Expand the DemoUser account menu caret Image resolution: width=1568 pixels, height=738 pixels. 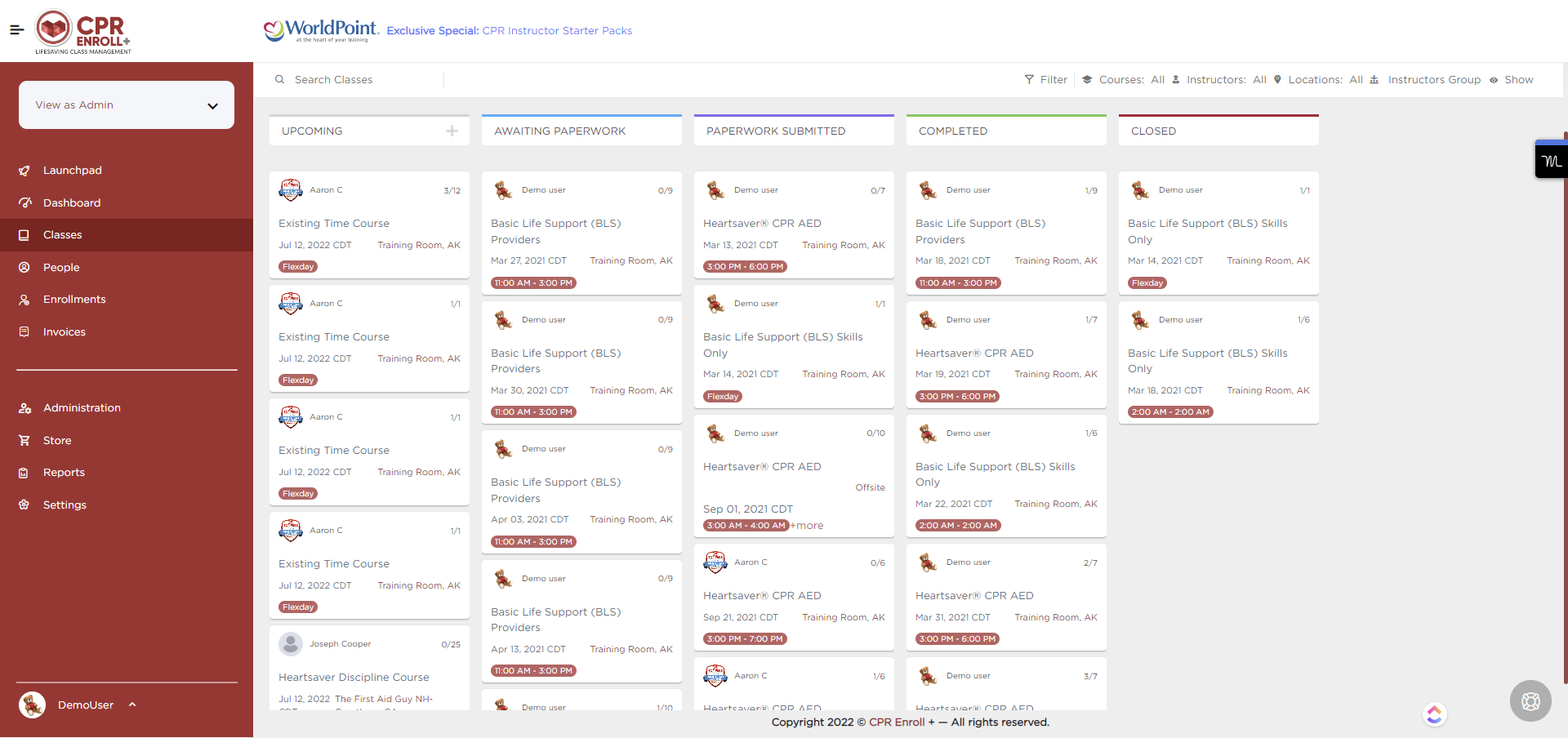coord(132,705)
